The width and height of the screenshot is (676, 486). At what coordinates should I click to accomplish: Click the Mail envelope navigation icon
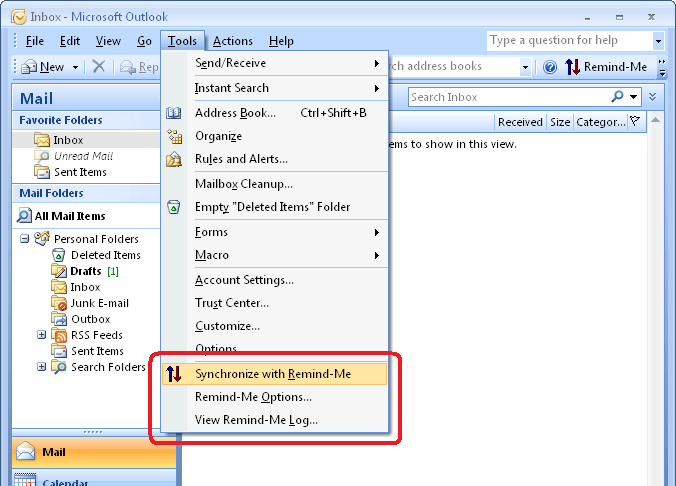pyautogui.click(x=25, y=451)
